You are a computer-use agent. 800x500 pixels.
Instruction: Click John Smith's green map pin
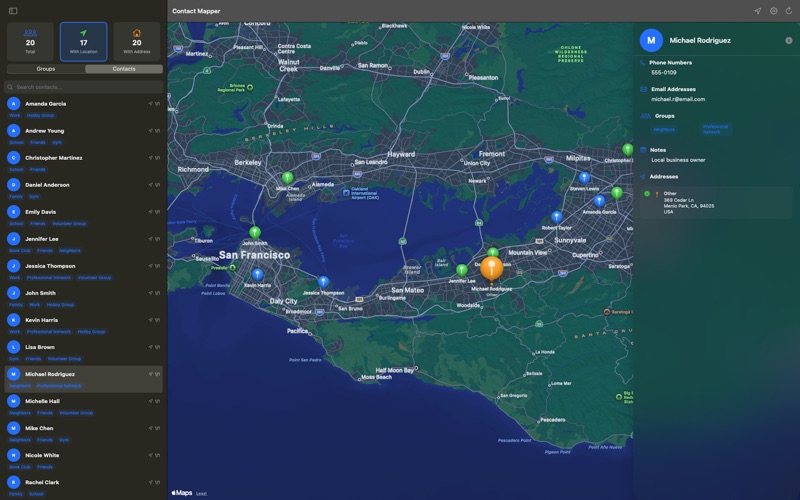pyautogui.click(x=255, y=232)
